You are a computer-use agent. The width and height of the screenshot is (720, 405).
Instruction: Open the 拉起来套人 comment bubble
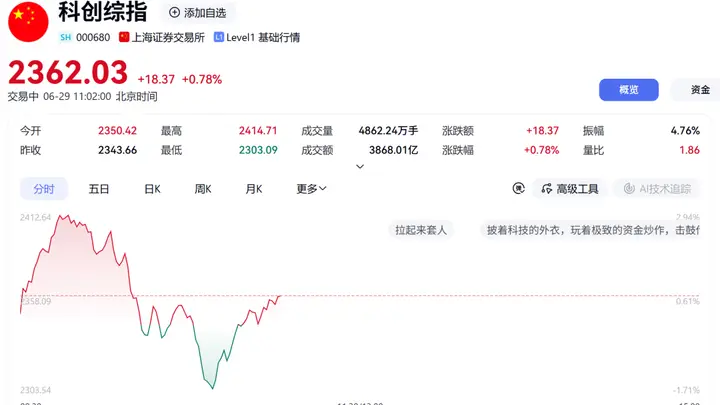point(421,230)
